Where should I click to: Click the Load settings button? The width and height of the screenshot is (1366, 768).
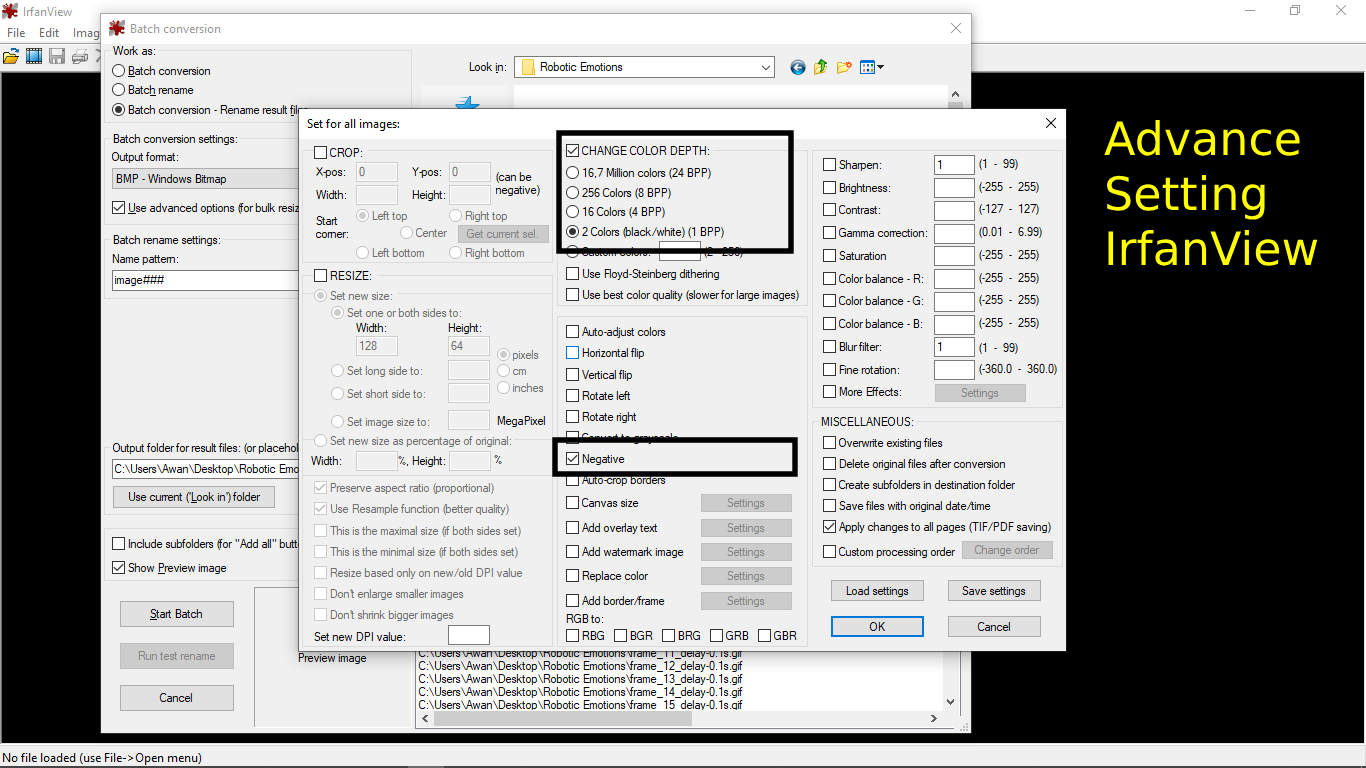[877, 591]
